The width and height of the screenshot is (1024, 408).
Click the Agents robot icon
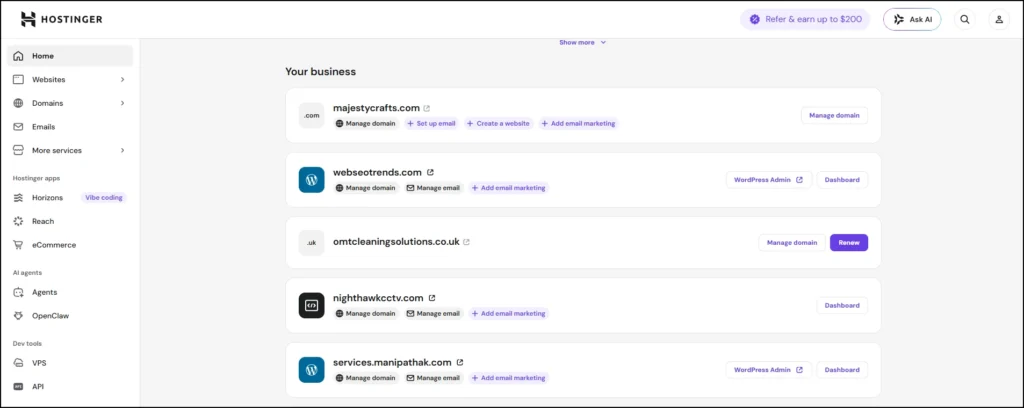(18, 292)
